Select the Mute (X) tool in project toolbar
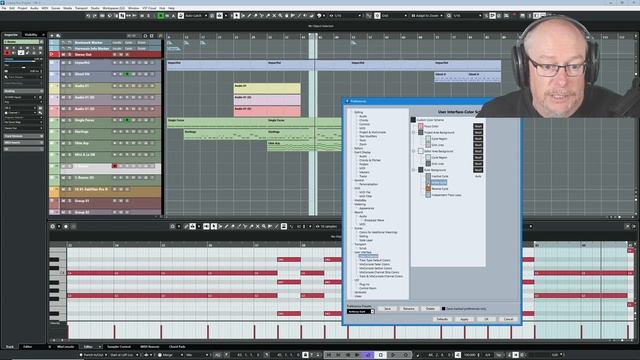 (x=274, y=16)
